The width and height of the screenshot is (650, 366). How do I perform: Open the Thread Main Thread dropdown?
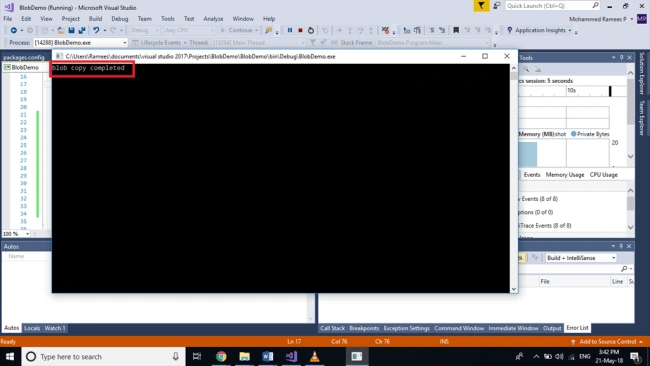(258, 43)
